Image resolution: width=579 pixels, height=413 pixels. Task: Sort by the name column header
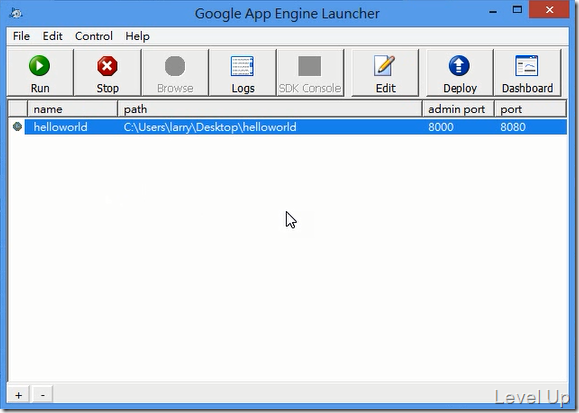[x=72, y=109]
